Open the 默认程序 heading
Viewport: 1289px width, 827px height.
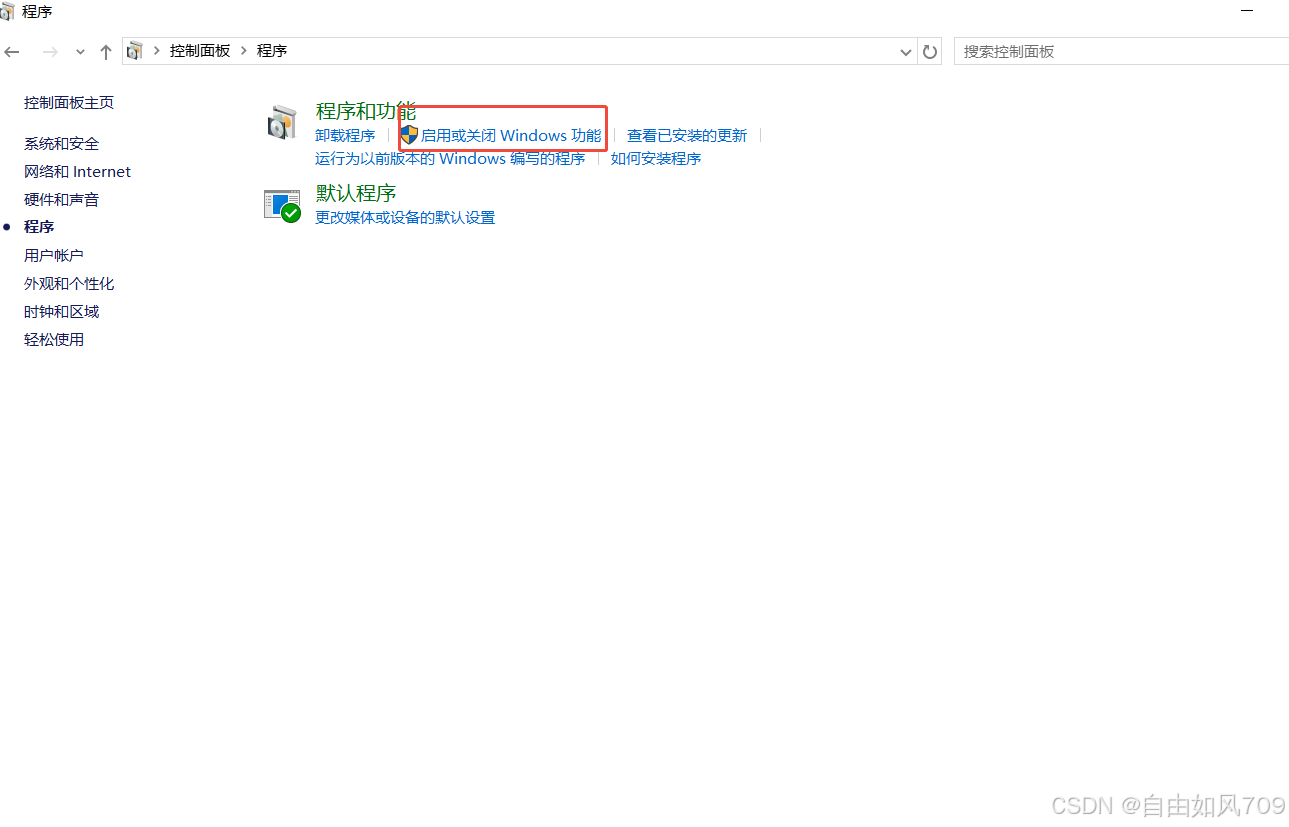(x=356, y=193)
